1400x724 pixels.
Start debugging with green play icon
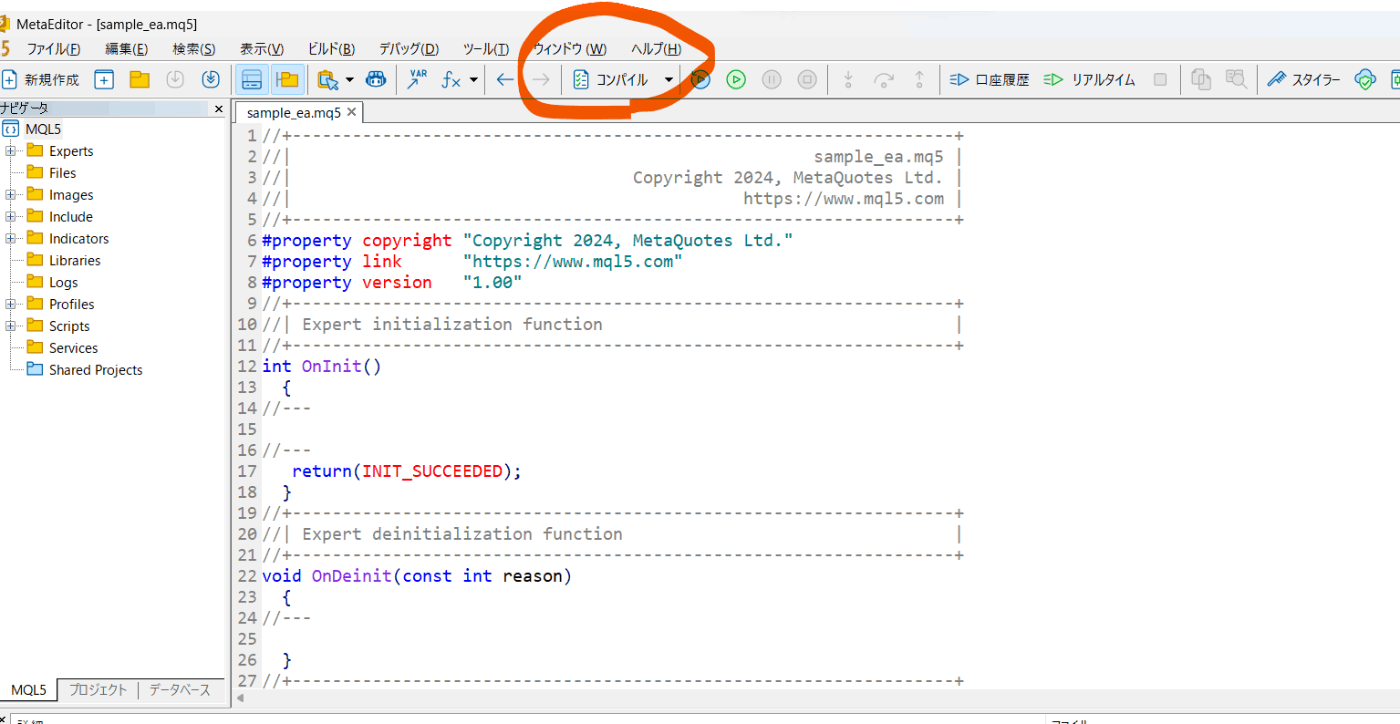[736, 80]
